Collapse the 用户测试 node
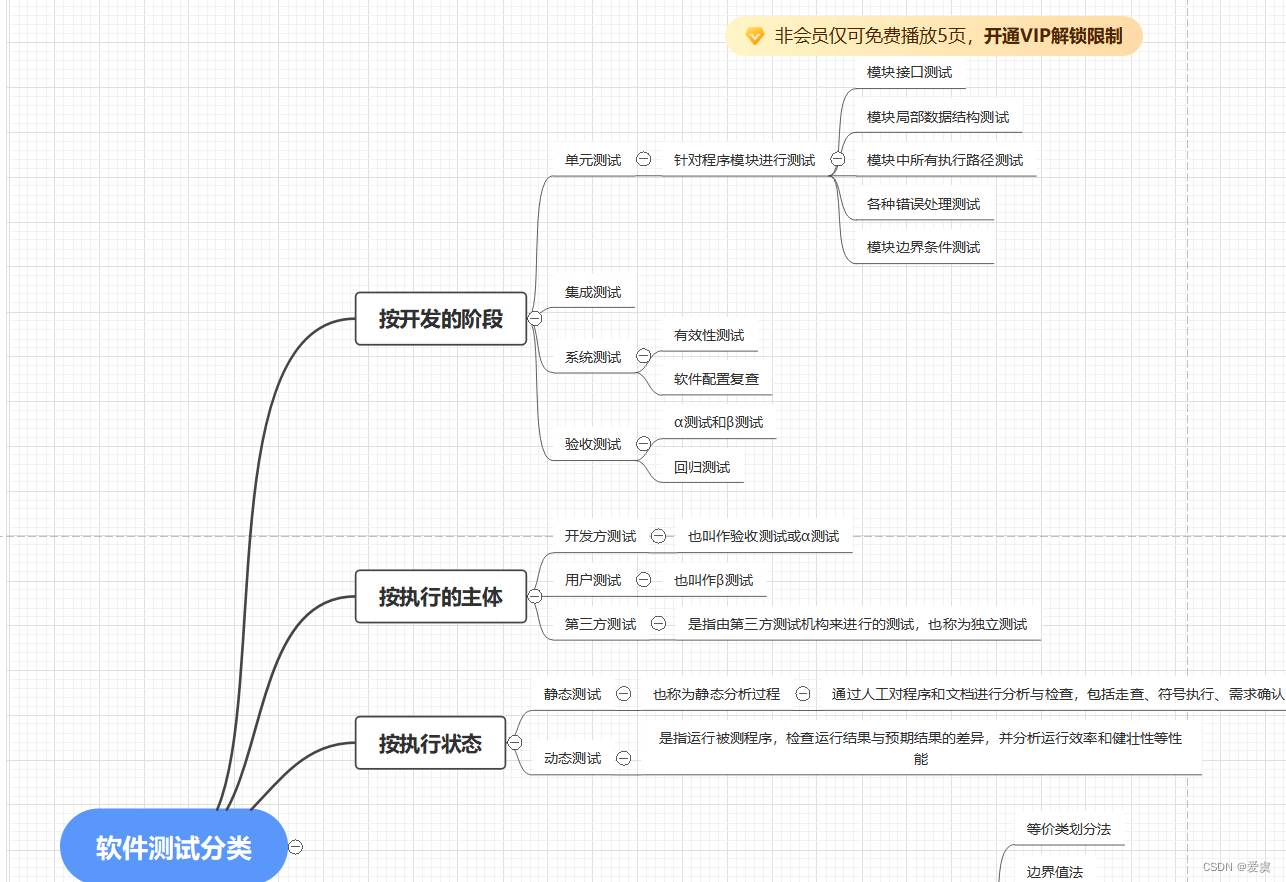The height and width of the screenshot is (882, 1286). [x=644, y=579]
